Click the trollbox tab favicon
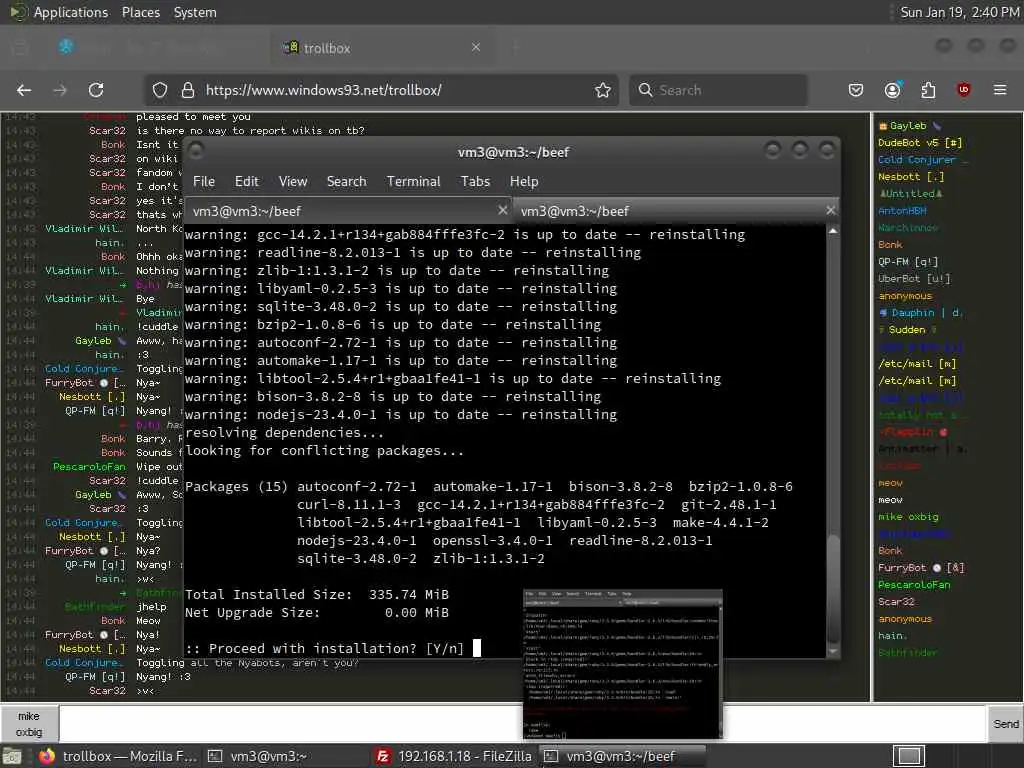Viewport: 1024px width, 768px height. click(x=291, y=48)
